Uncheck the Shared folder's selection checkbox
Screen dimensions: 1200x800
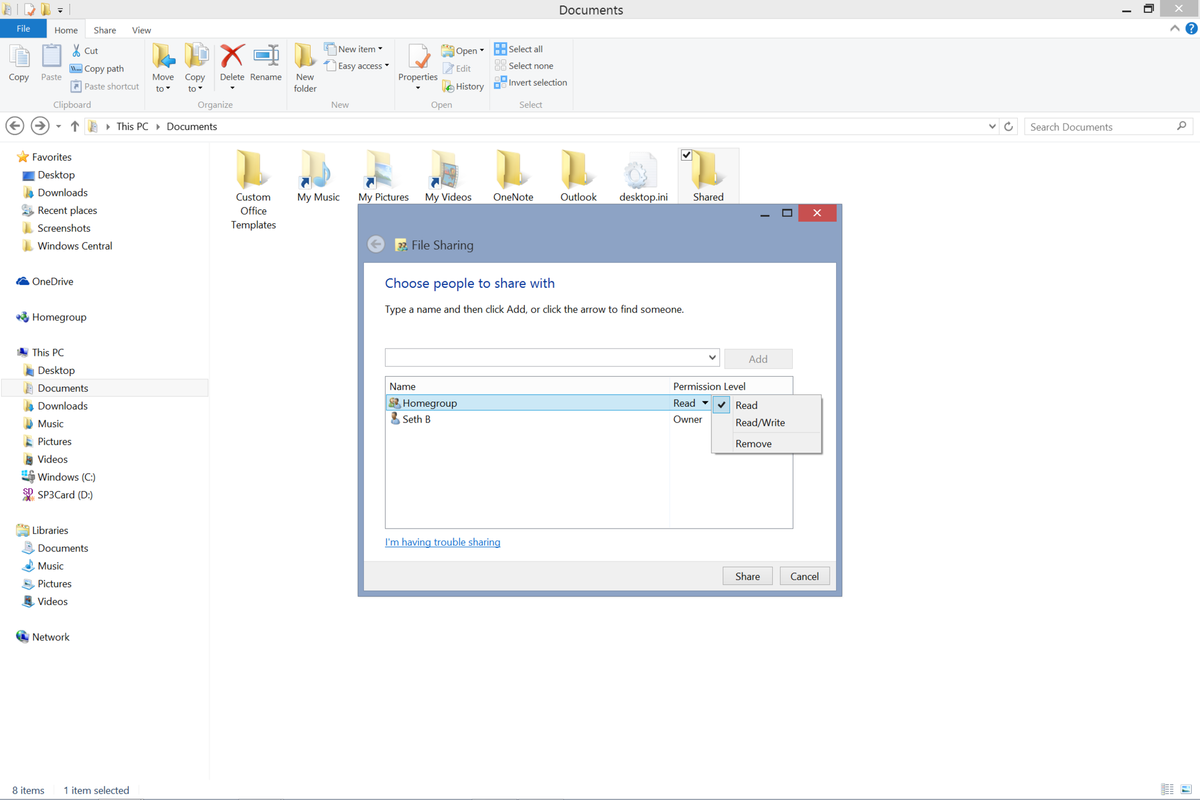(x=686, y=154)
